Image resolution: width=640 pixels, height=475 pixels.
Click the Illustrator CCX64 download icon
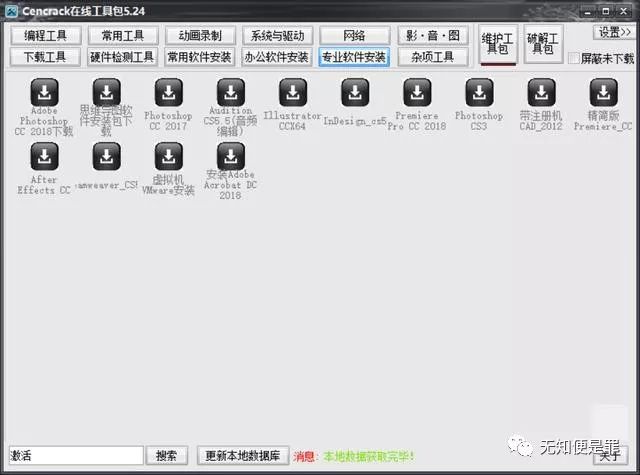point(293,92)
